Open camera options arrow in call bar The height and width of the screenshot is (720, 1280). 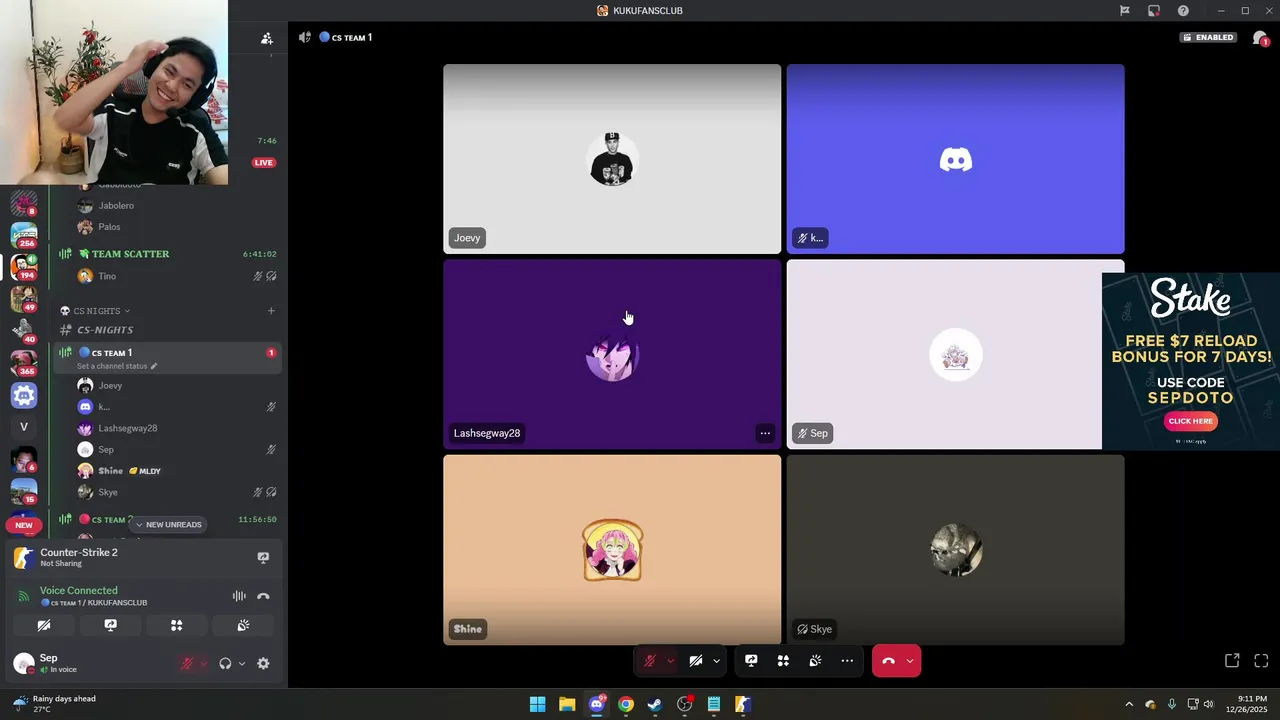click(x=716, y=661)
